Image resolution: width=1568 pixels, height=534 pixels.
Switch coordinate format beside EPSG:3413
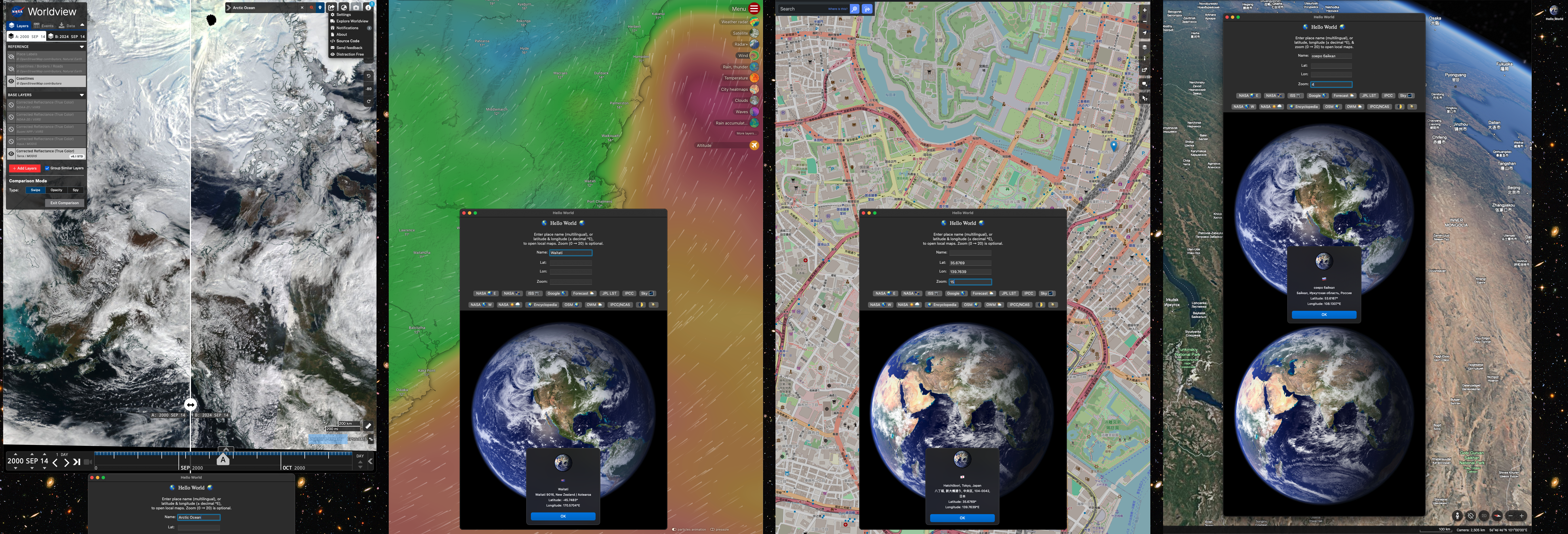pyautogui.click(x=371, y=439)
